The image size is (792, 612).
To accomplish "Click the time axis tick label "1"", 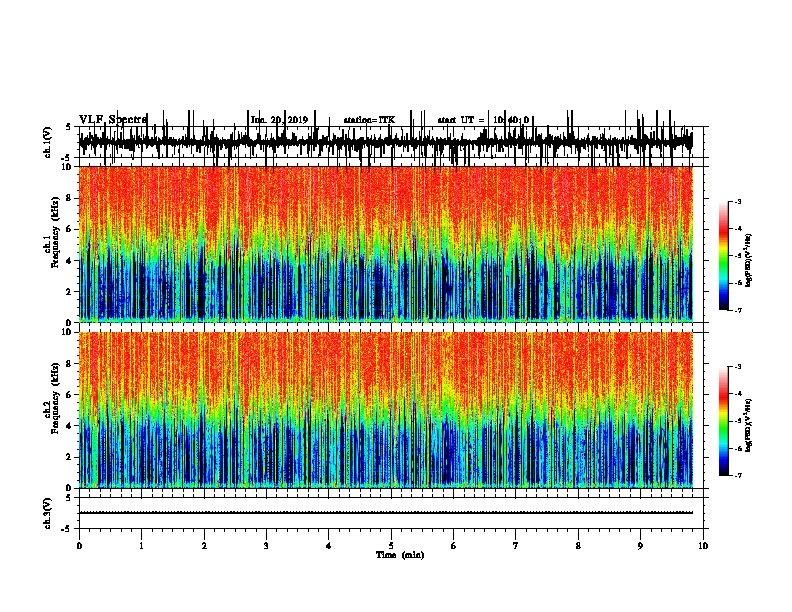I will [x=141, y=546].
